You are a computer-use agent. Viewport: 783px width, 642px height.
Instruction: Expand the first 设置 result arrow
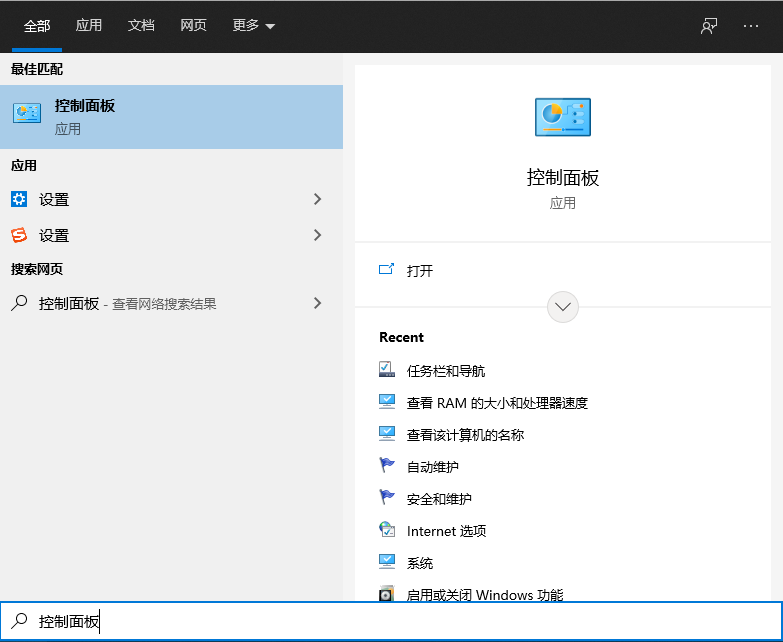318,199
